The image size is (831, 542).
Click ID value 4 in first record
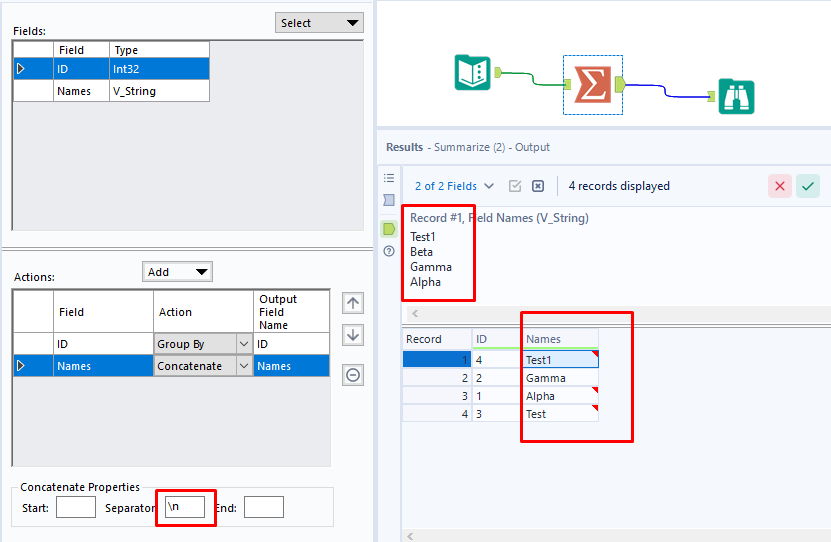(497, 360)
